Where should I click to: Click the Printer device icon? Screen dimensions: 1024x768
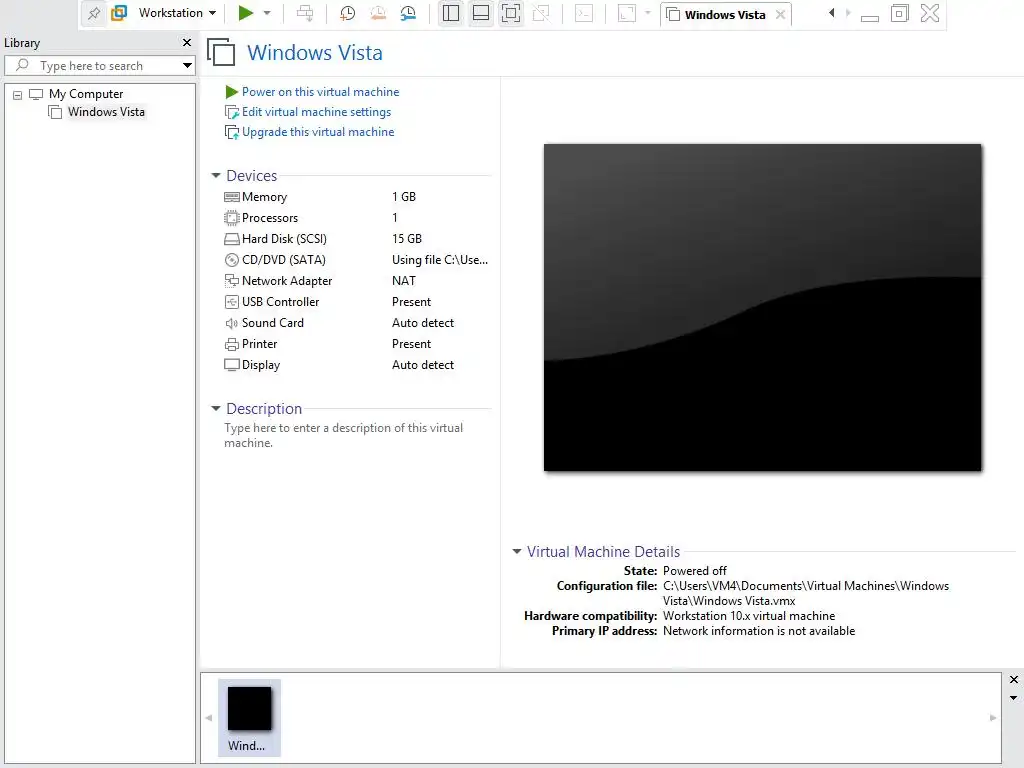tap(231, 344)
